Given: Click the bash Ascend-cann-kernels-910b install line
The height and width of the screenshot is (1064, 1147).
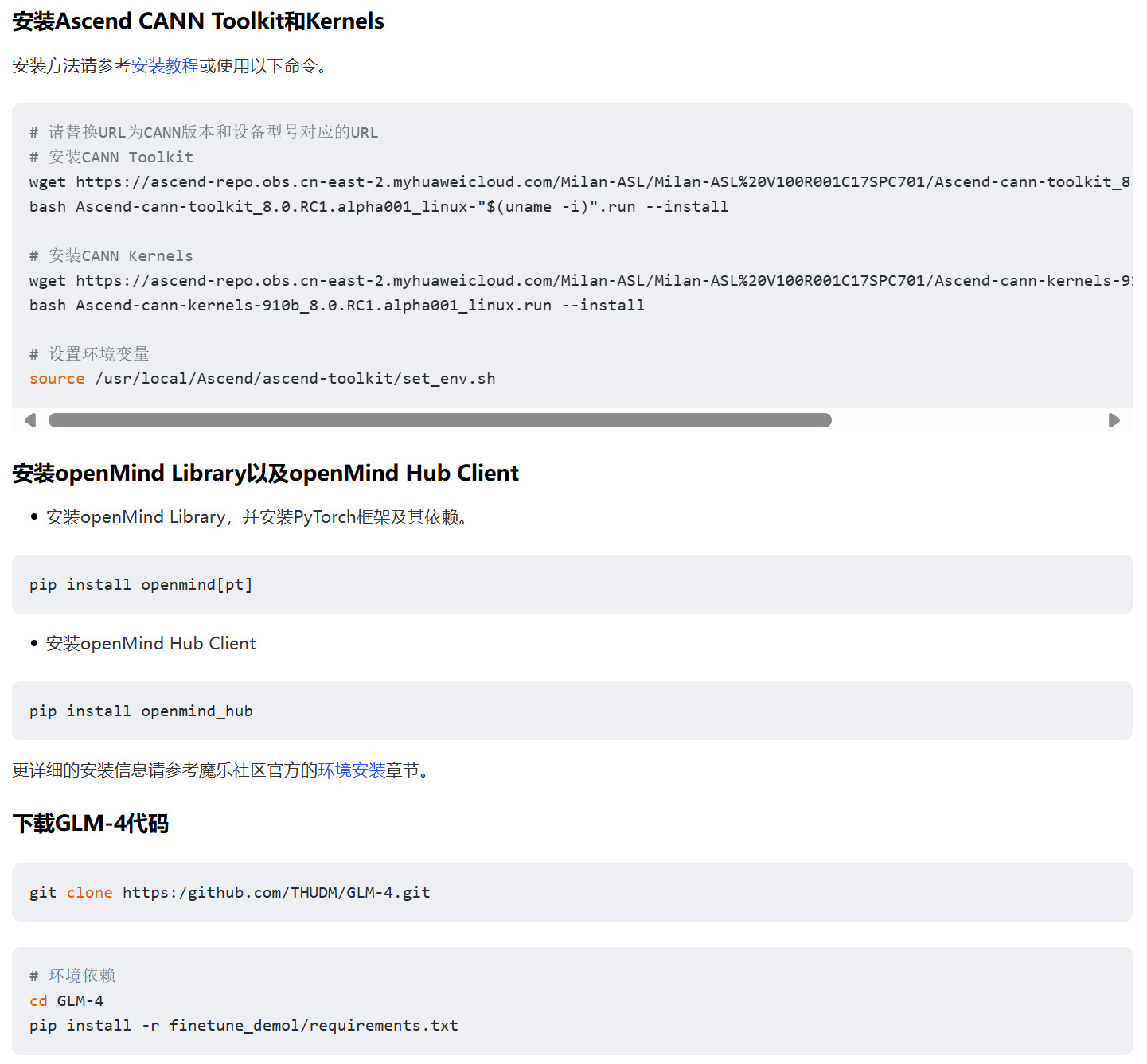Looking at the screenshot, I should coord(337,306).
